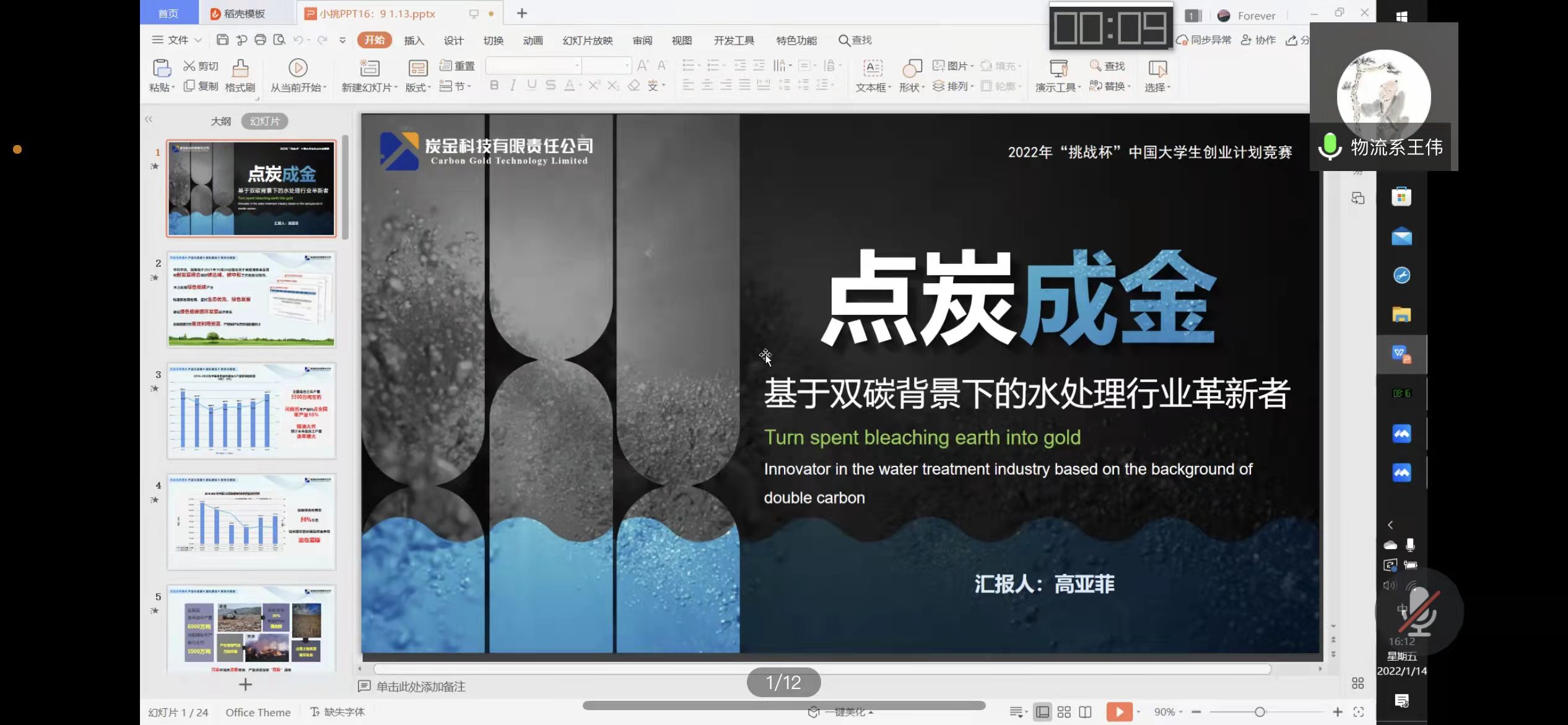Open Print Preview from quick access toolbar

(x=279, y=40)
